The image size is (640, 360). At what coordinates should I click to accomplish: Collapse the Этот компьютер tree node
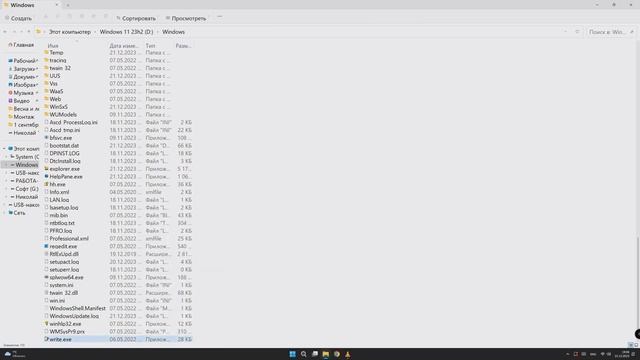(4, 149)
